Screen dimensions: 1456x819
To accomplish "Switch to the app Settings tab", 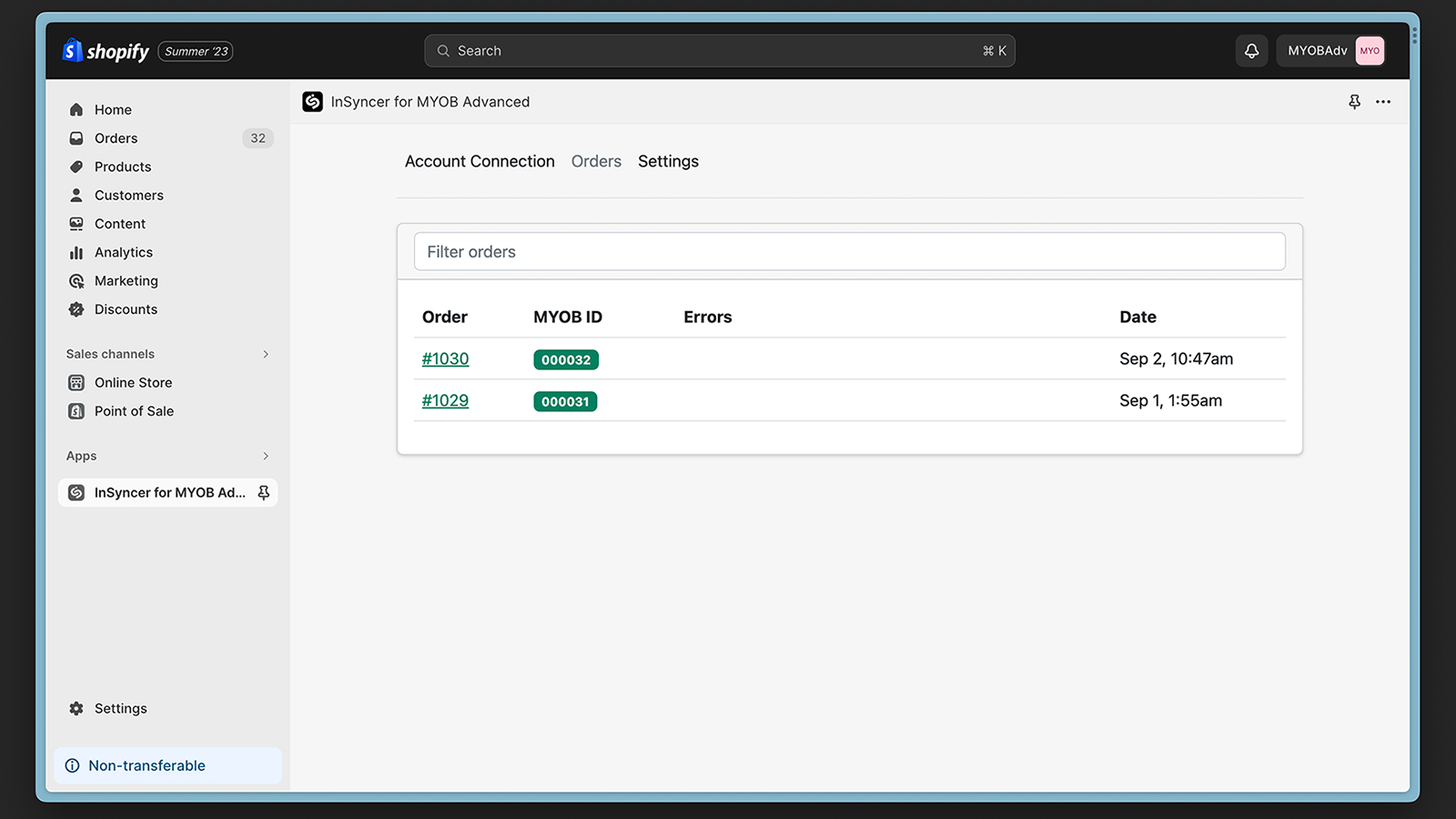I will tap(668, 161).
